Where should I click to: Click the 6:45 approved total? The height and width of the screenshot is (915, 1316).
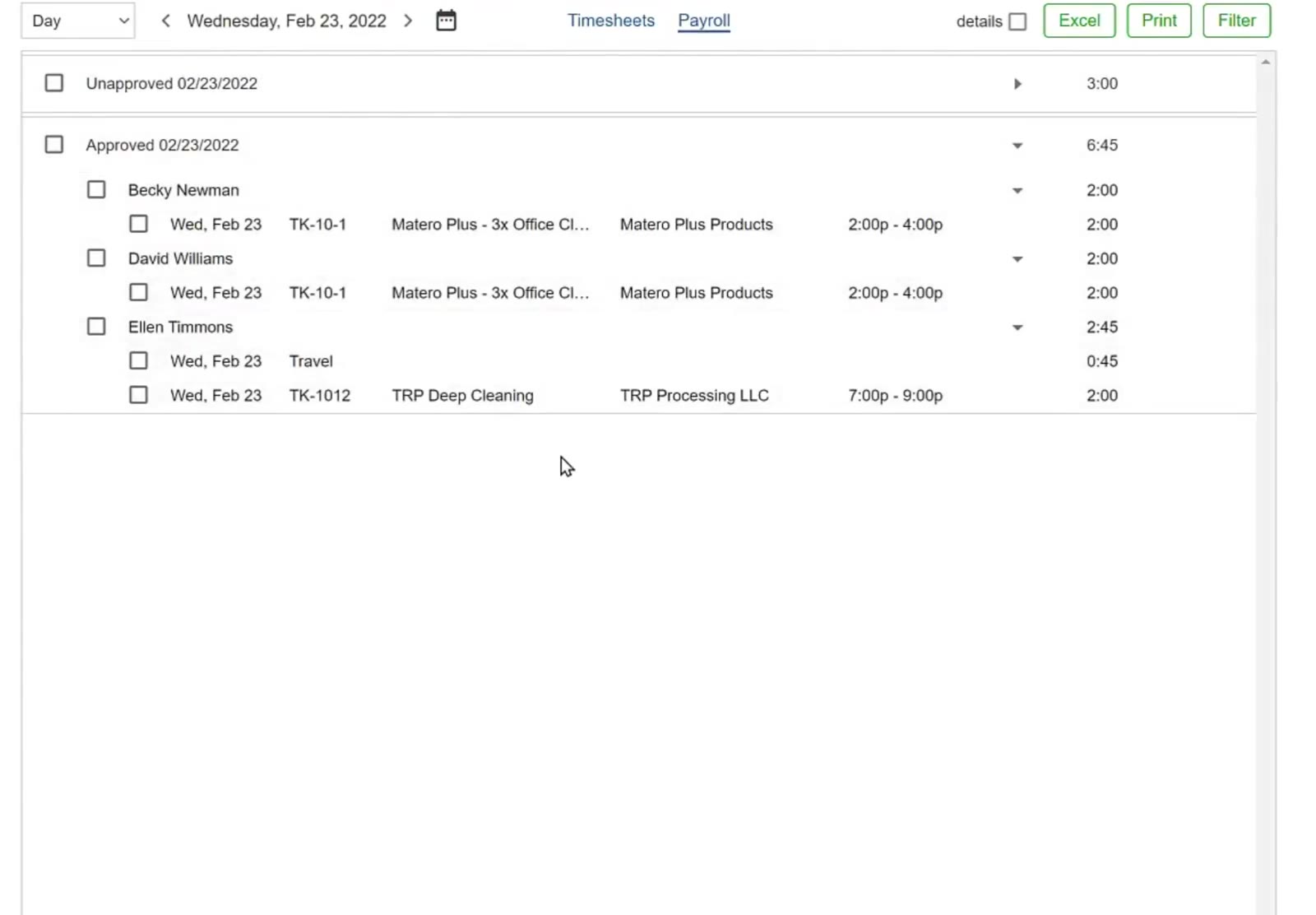[1102, 145]
